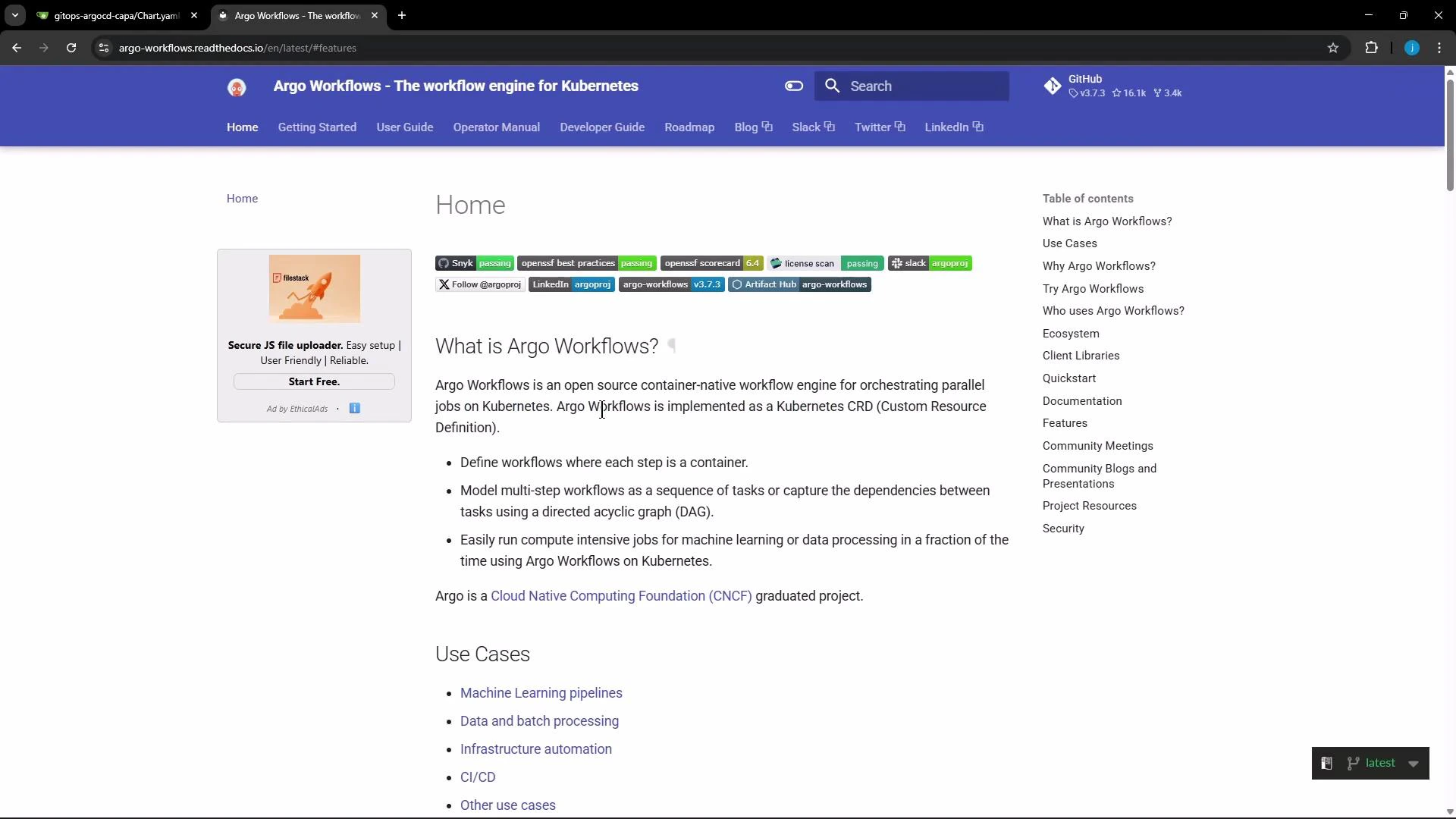
Task: Open the Slack external link
Action: pyautogui.click(x=813, y=127)
